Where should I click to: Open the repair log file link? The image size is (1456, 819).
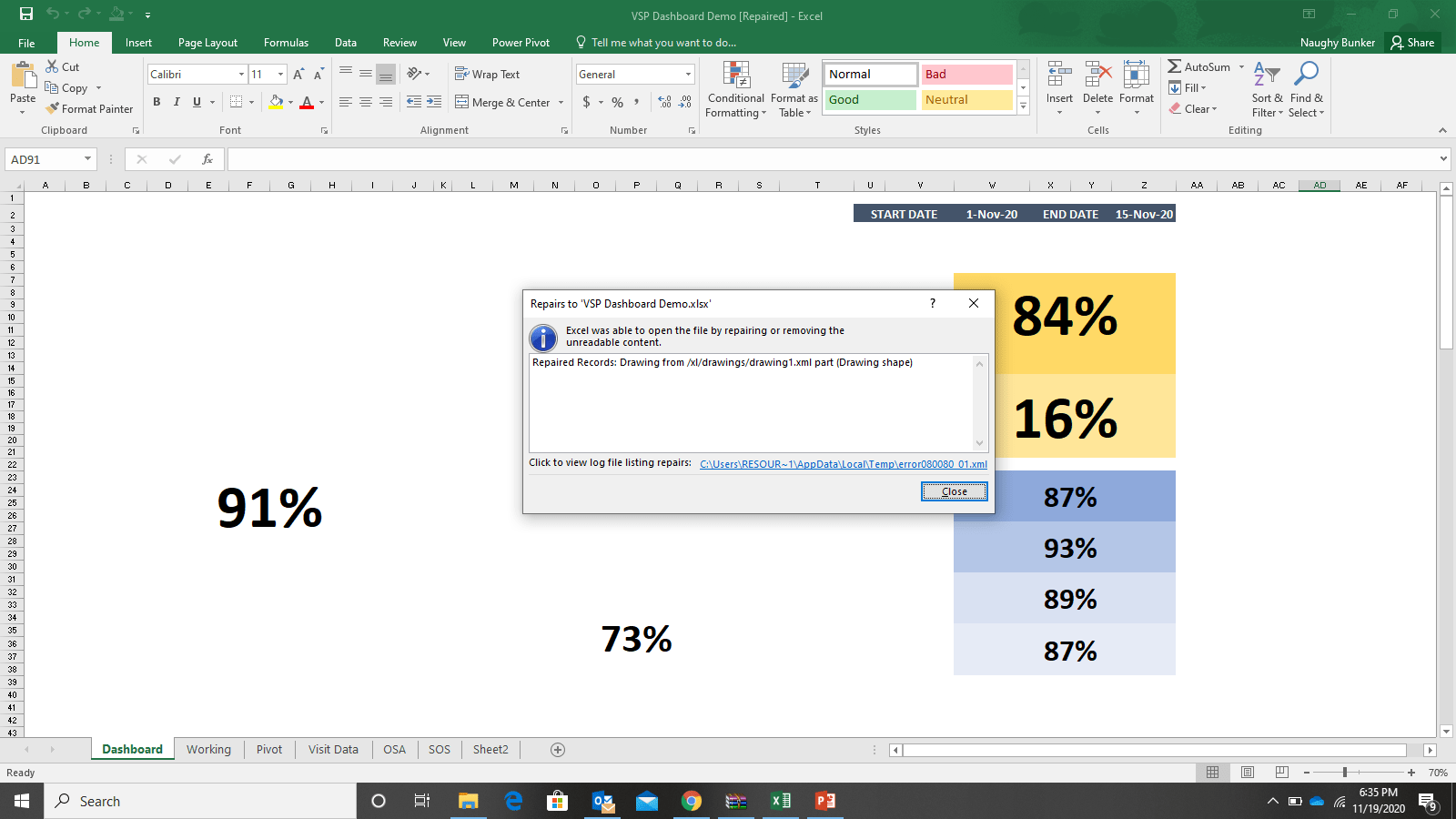point(842,463)
